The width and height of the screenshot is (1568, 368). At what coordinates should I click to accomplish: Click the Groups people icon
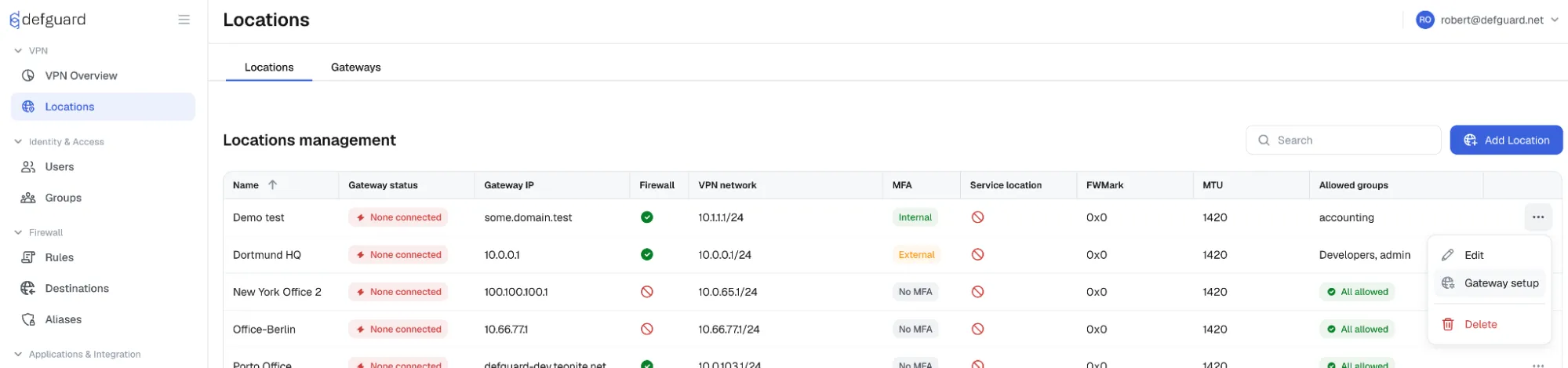[x=28, y=198]
